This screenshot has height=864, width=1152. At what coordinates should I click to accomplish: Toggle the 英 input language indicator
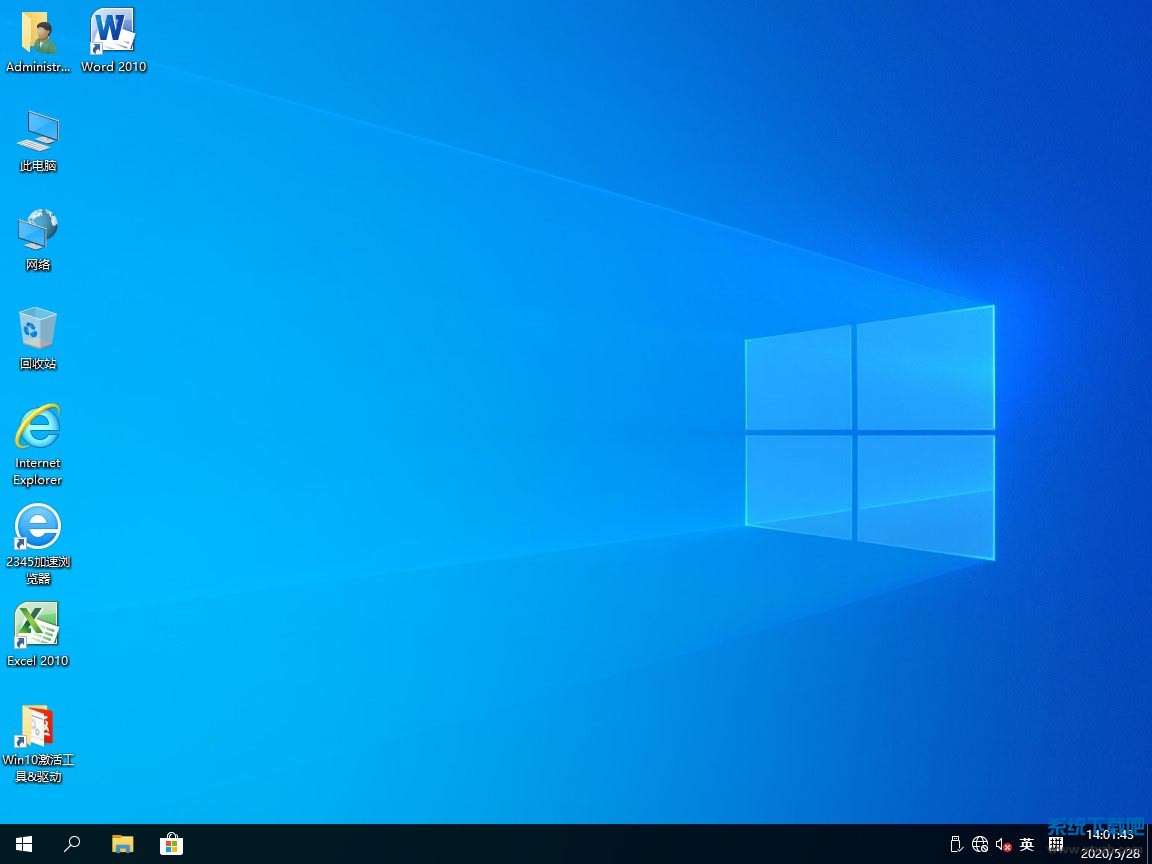coord(1027,845)
